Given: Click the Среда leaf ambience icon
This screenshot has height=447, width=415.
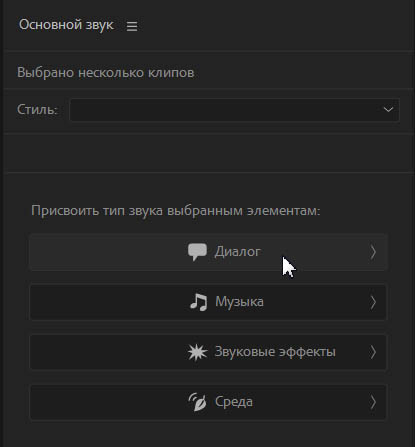Looking at the screenshot, I should [x=198, y=402].
